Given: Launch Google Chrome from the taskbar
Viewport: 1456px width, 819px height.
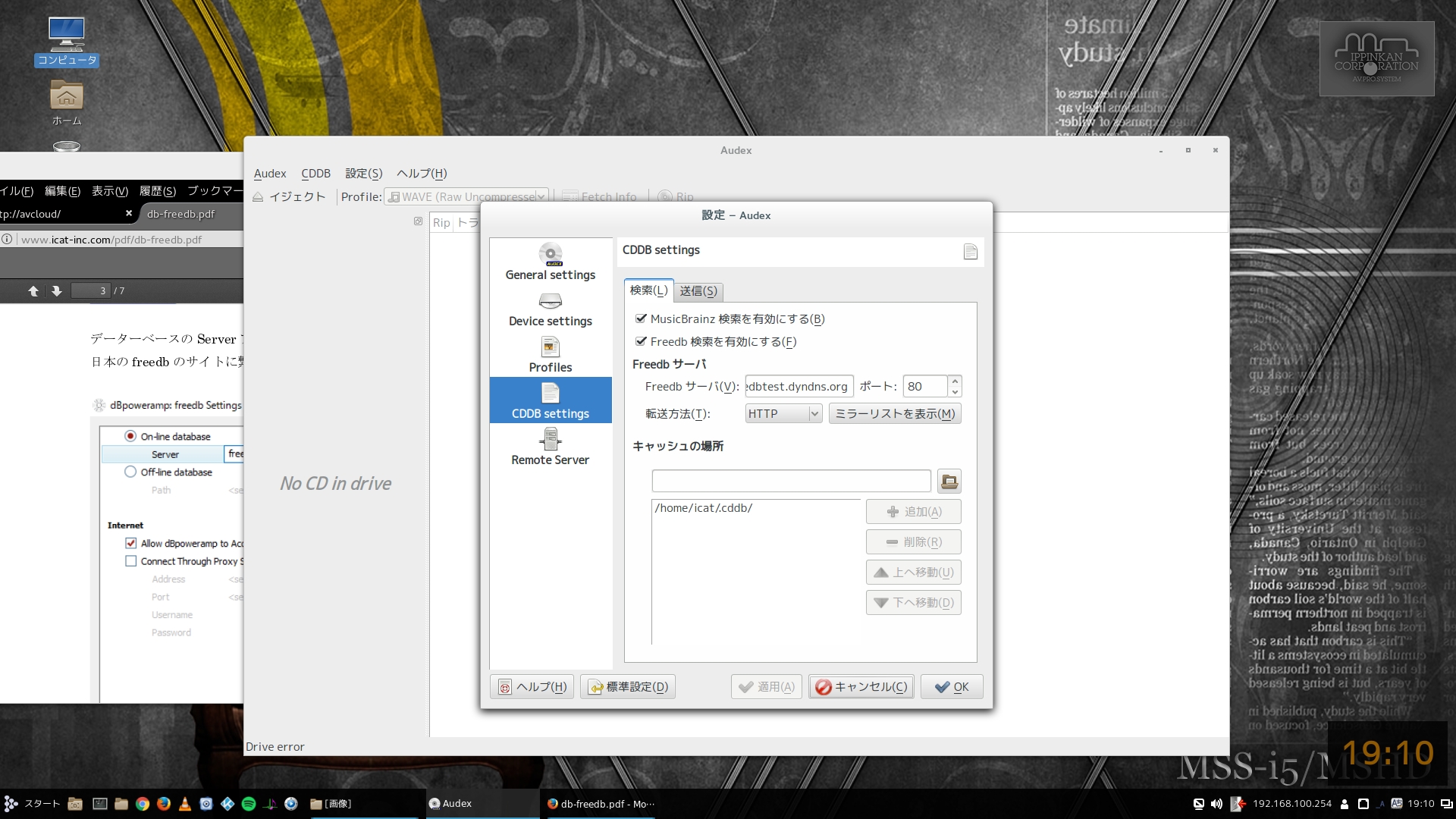Looking at the screenshot, I should coord(143,804).
